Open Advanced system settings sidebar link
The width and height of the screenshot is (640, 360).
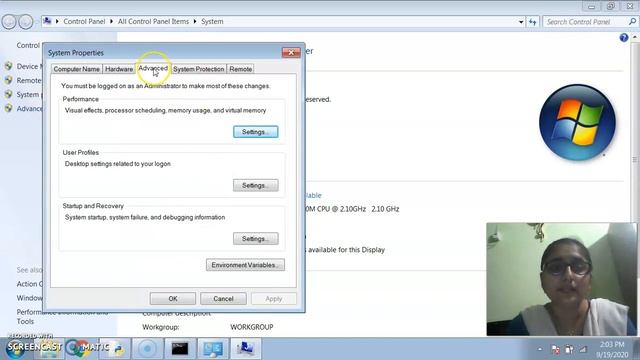[29, 109]
